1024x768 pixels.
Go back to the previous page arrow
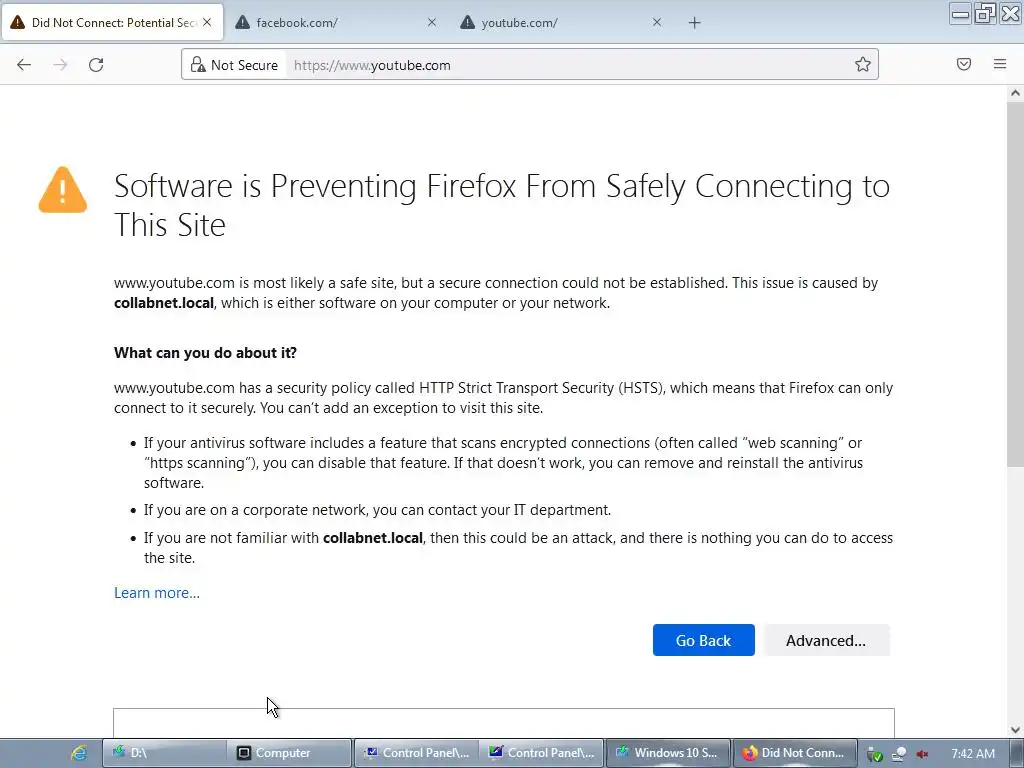(24, 65)
